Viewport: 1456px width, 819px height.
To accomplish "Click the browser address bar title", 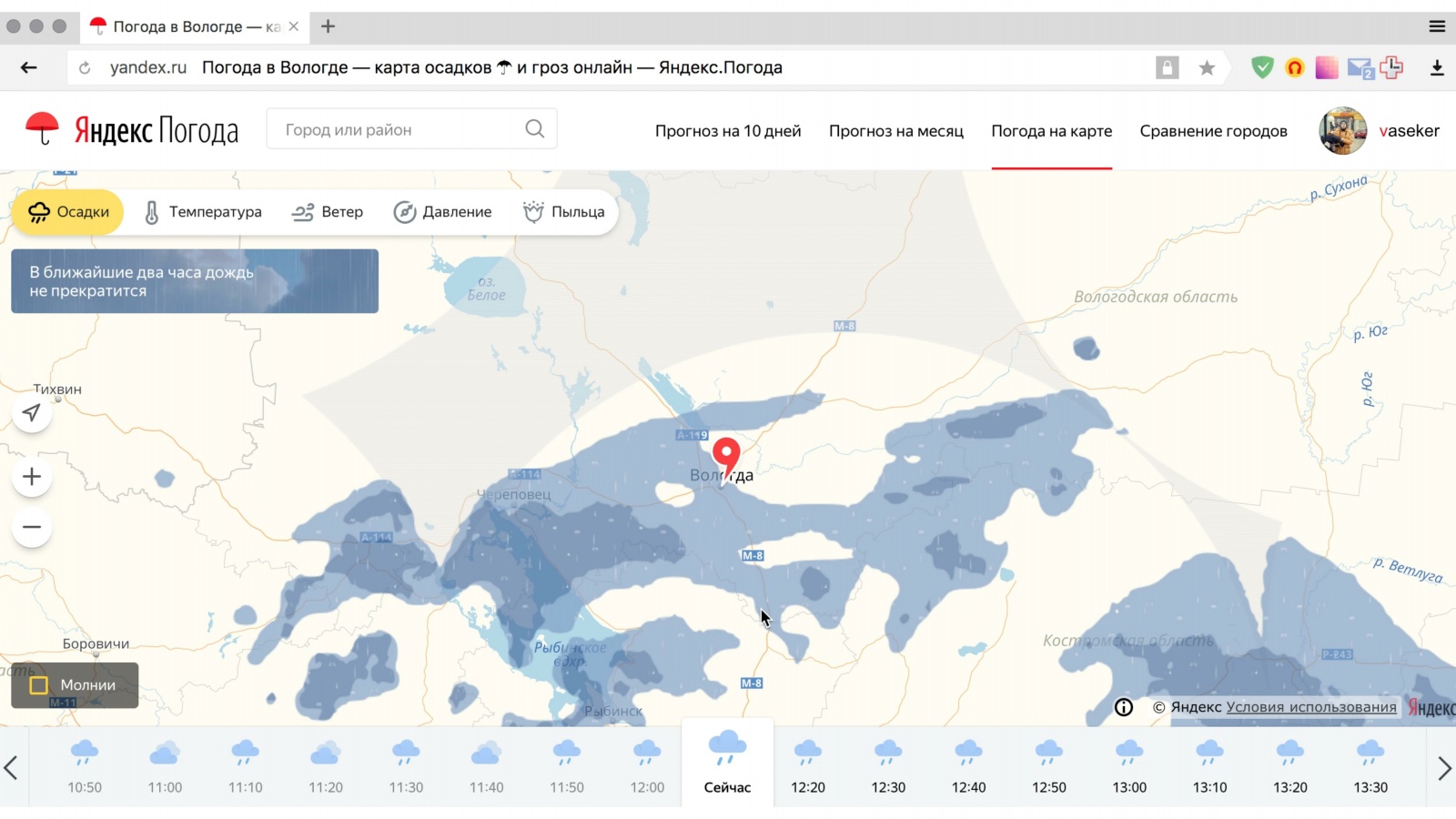I will click(x=492, y=67).
